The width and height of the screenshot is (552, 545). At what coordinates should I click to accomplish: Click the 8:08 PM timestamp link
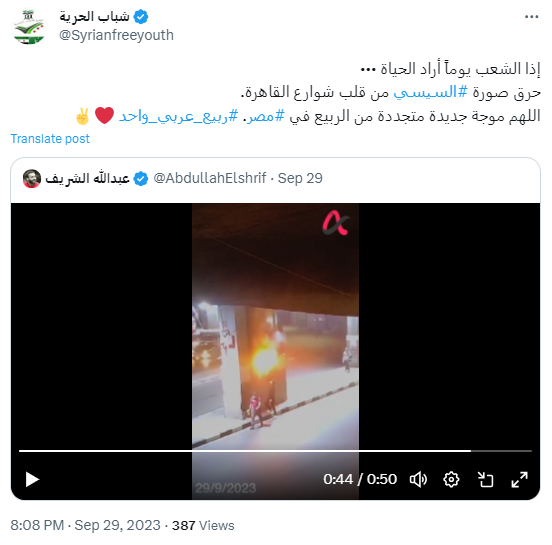[37, 525]
